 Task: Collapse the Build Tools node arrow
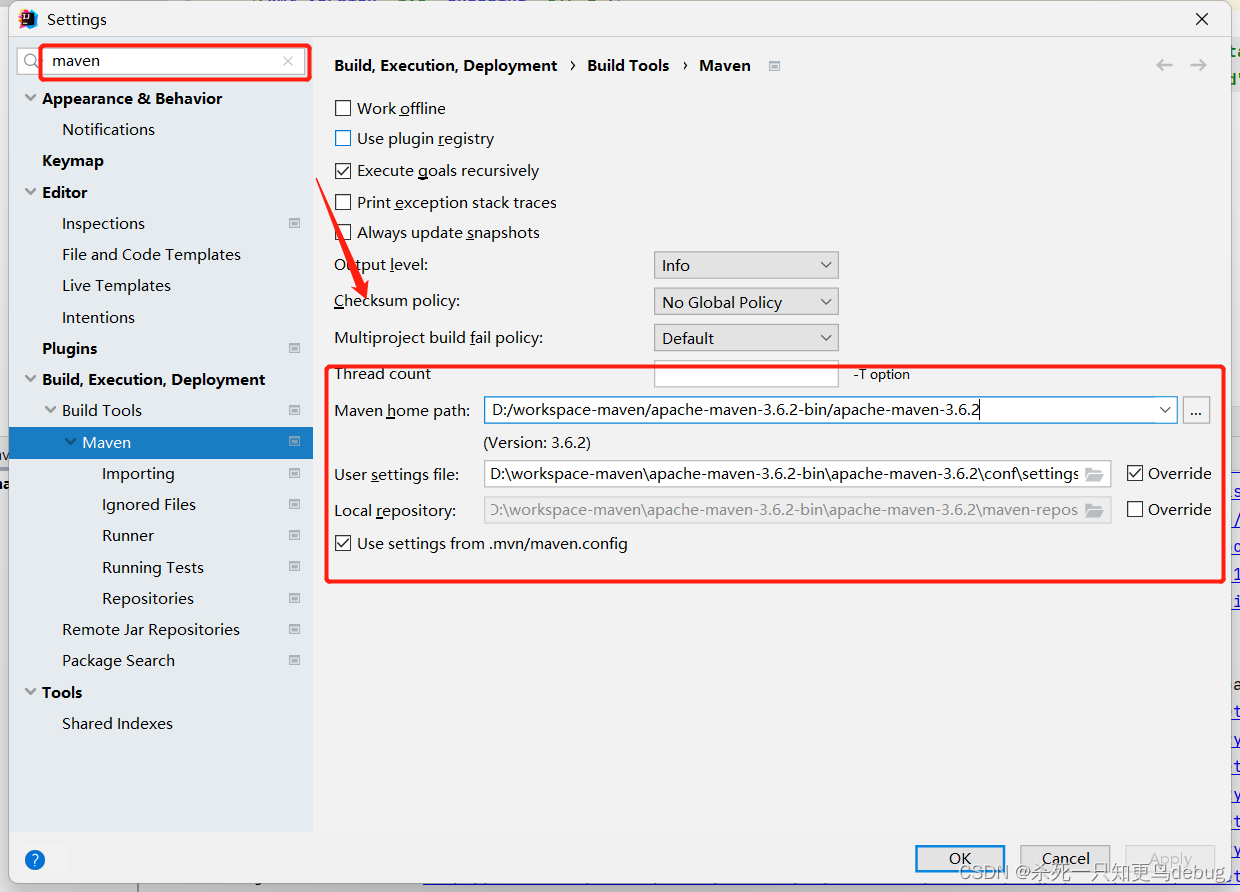point(51,410)
